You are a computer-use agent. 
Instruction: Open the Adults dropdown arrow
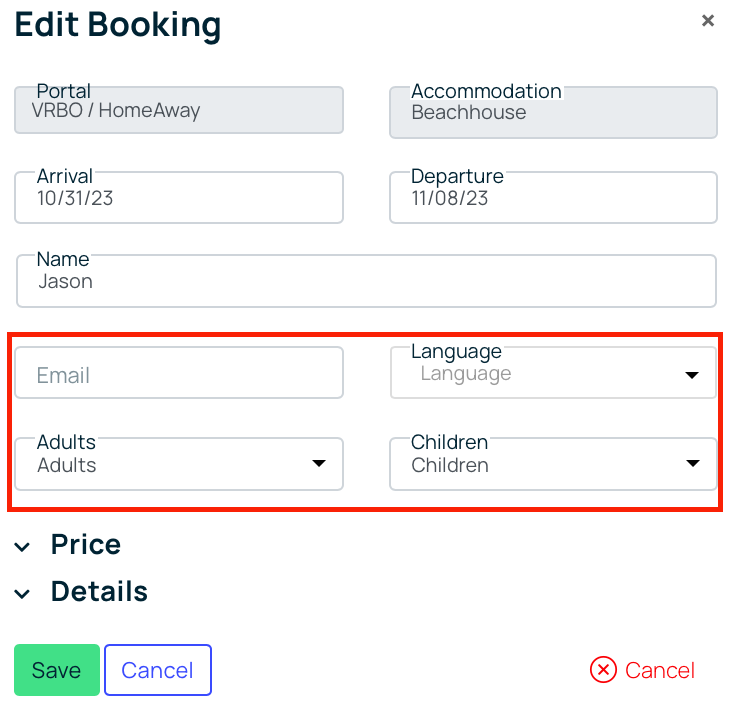click(319, 463)
